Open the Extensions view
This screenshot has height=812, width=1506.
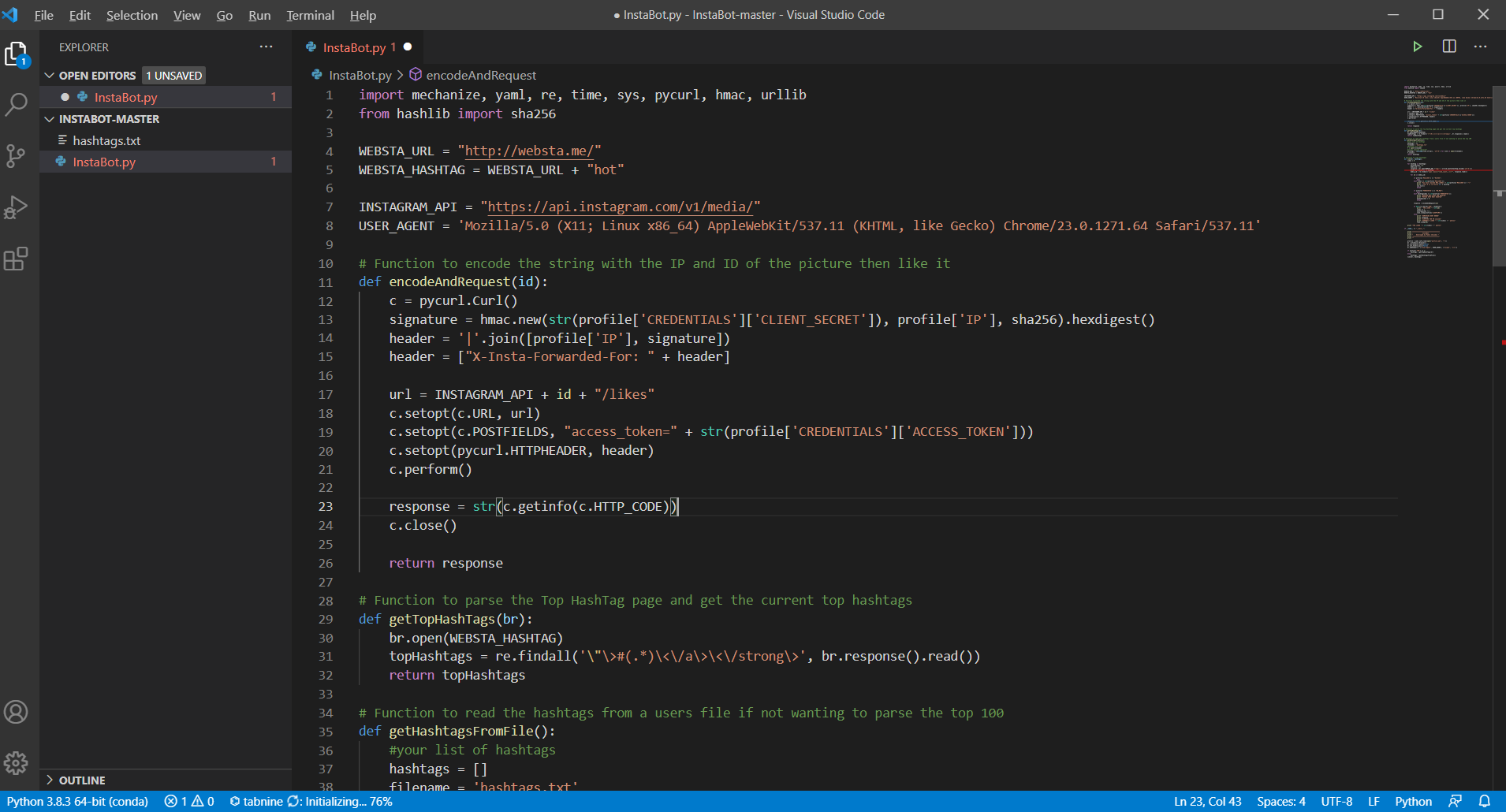(16, 259)
